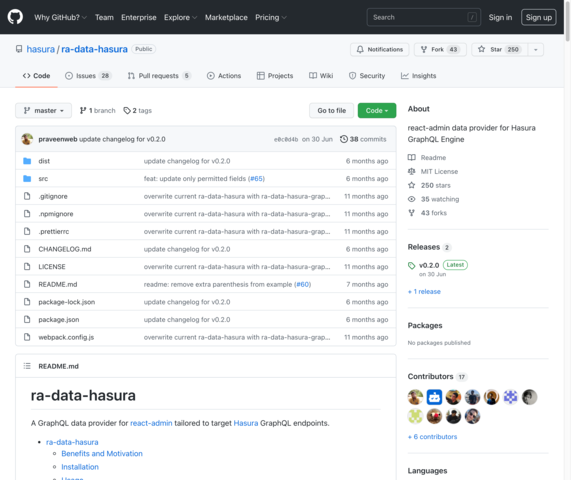This screenshot has height=480, width=571.
Task: Switch to the Wiki tab
Action: 321,76
